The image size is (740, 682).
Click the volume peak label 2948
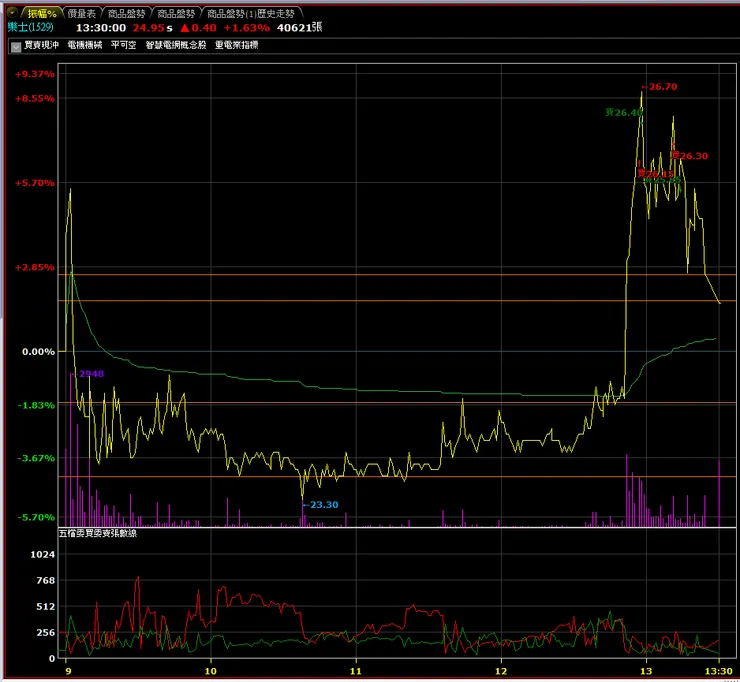click(x=91, y=374)
